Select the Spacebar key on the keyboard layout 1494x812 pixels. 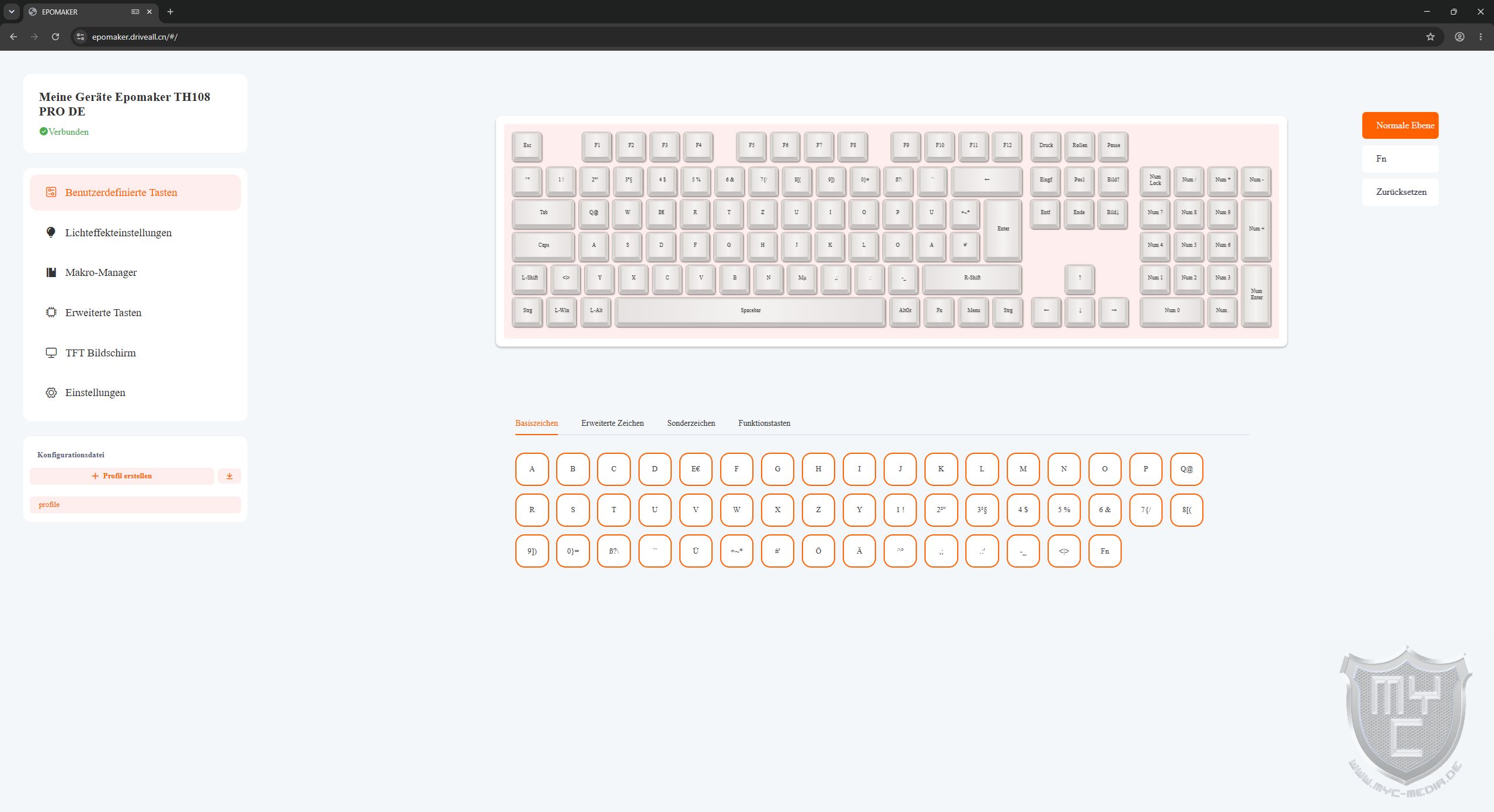click(751, 311)
